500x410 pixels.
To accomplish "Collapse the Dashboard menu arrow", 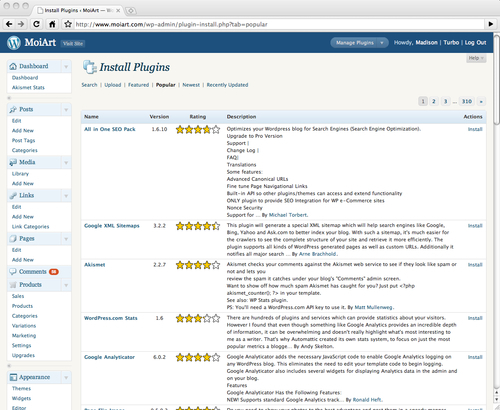I will (x=66, y=66).
